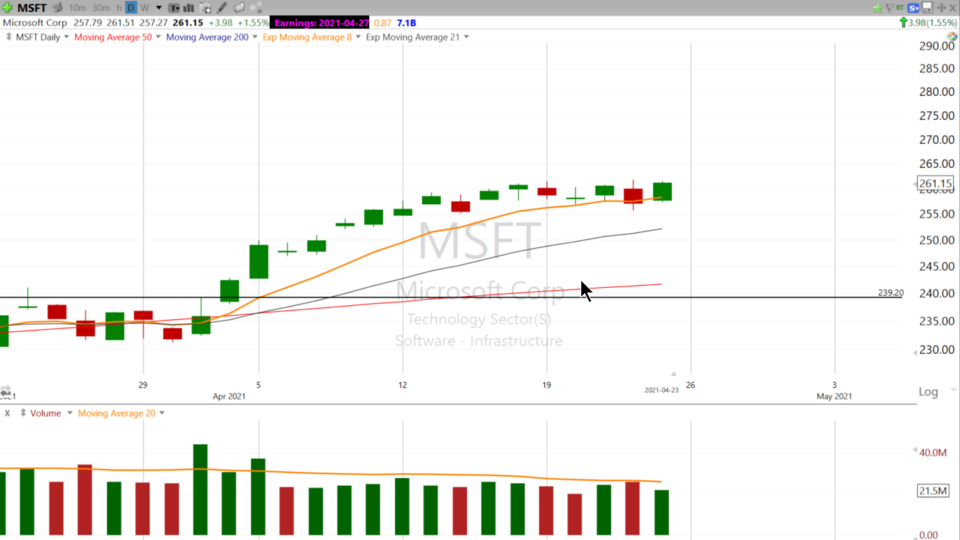Select the Weekly W timeframe
This screenshot has width=960, height=540.
(x=144, y=8)
